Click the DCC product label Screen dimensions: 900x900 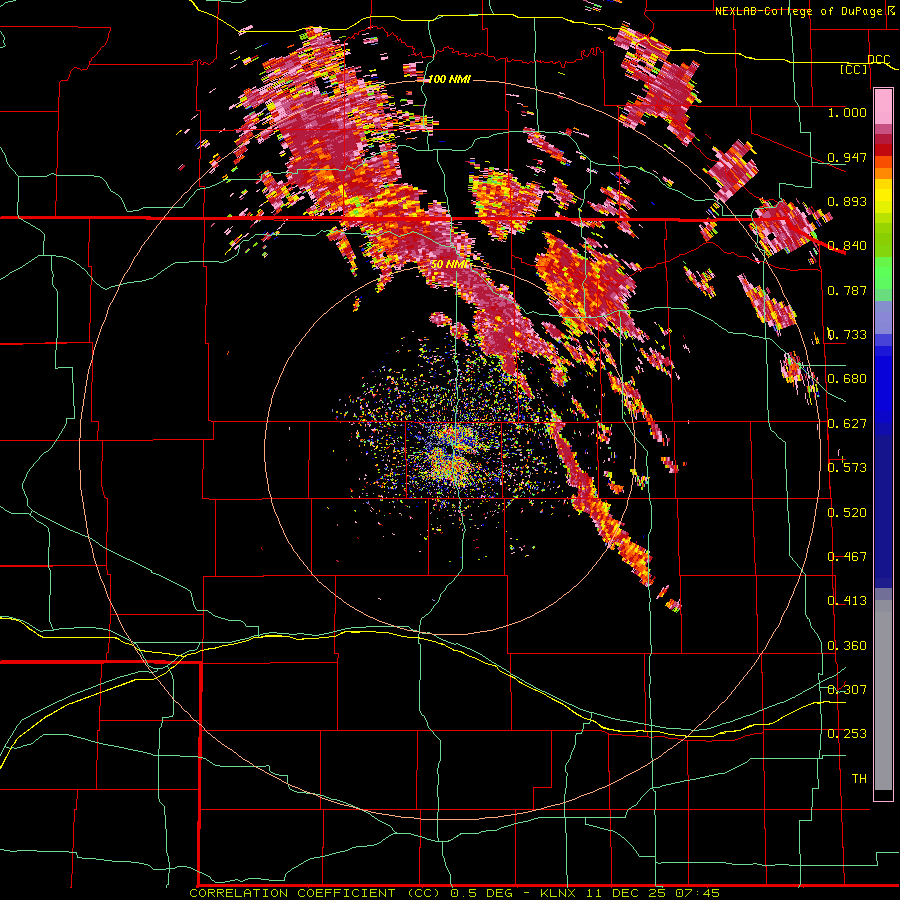click(878, 60)
